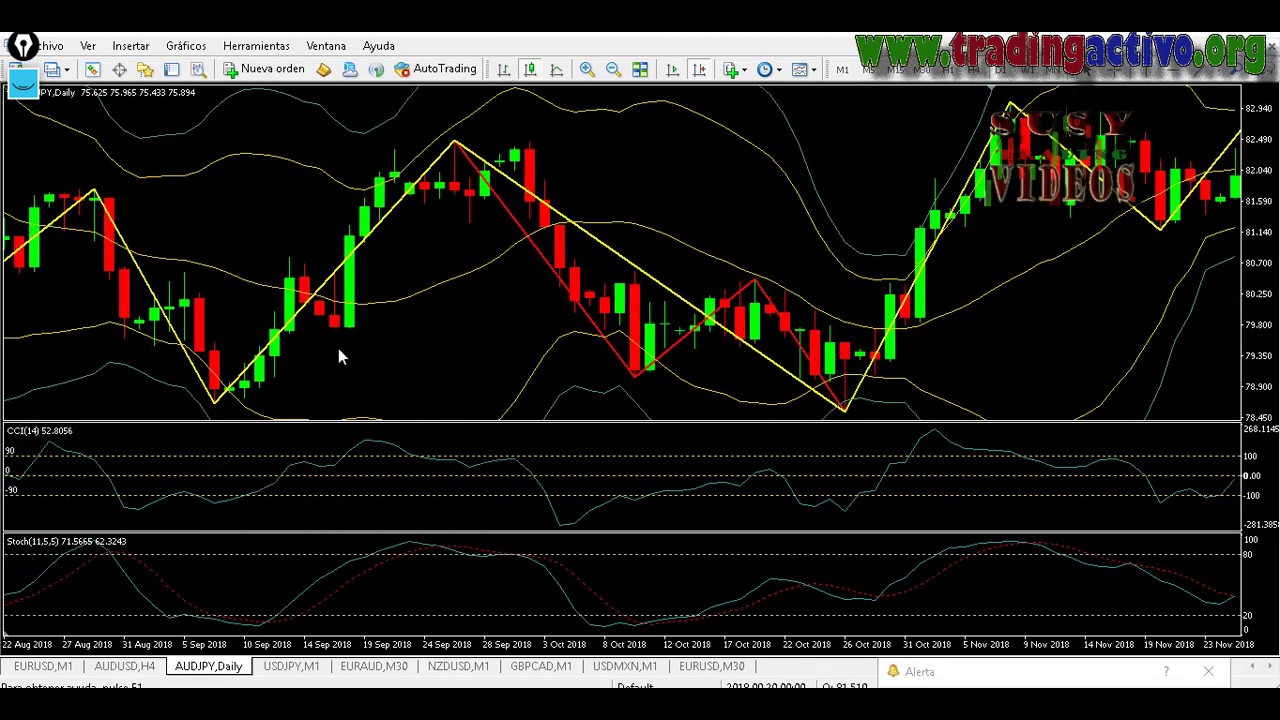Tile chart windows icon

pos(640,69)
